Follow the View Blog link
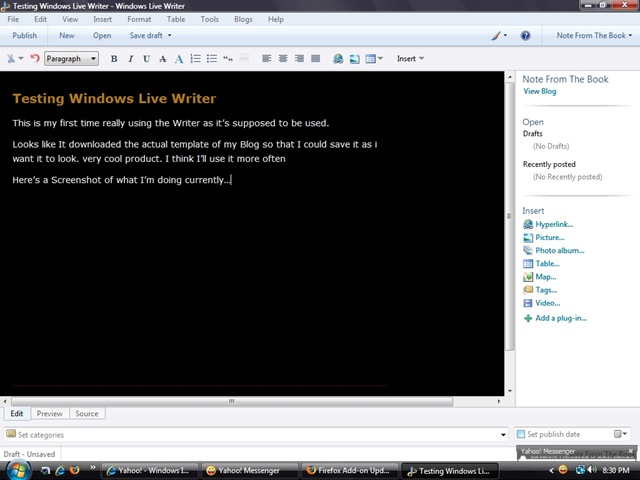 tap(540, 91)
